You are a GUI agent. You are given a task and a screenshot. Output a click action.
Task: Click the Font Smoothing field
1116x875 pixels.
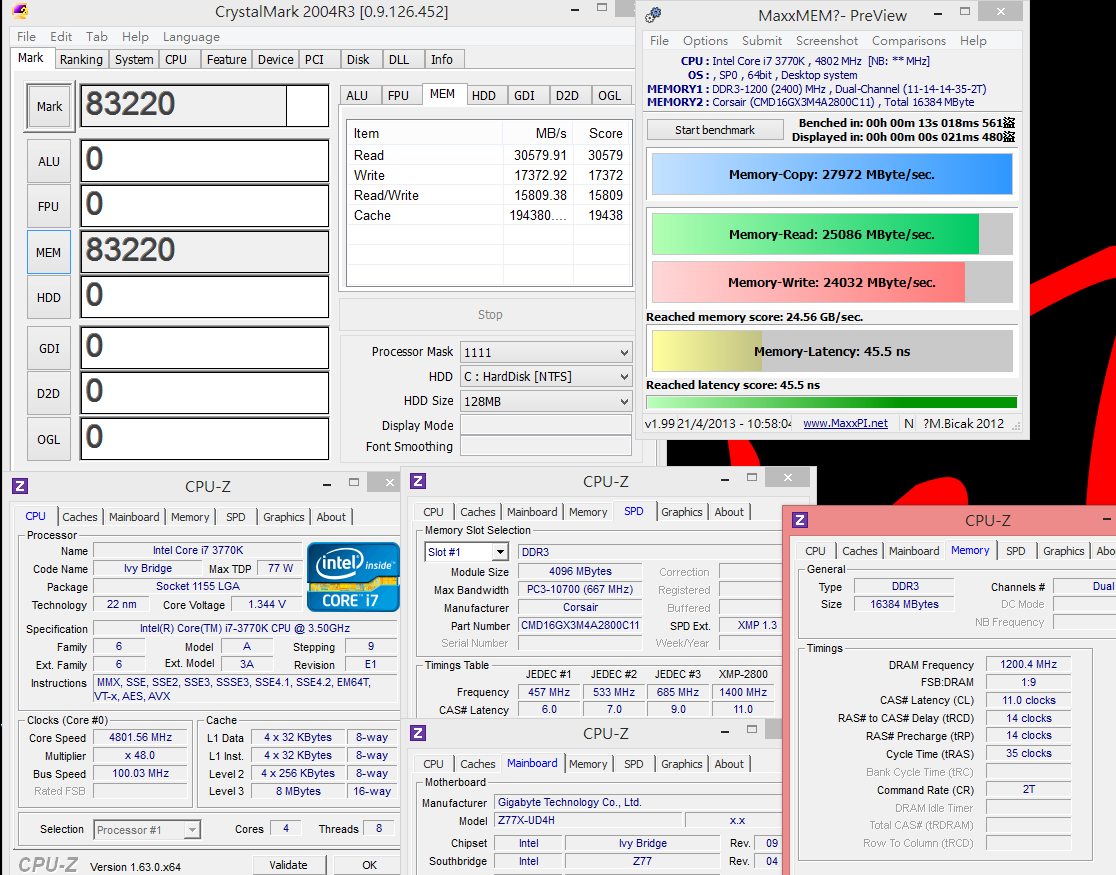pyautogui.click(x=545, y=447)
